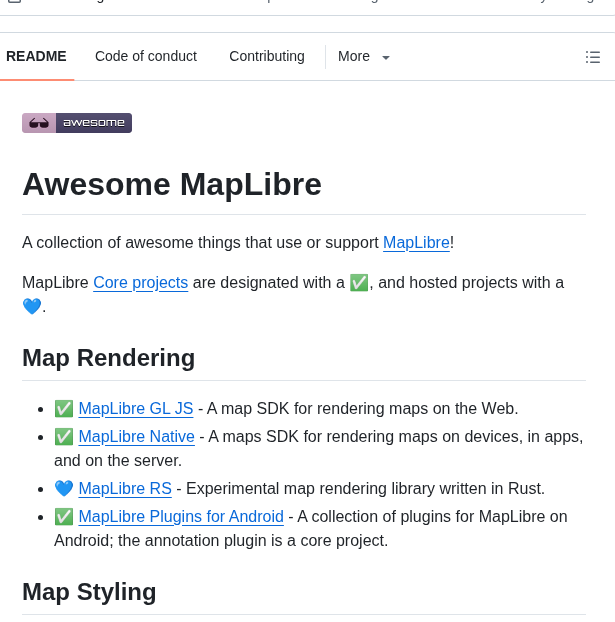Click text 'the annotation plugin is a core project.'
Screen dimensions: 615x622
(253, 541)
